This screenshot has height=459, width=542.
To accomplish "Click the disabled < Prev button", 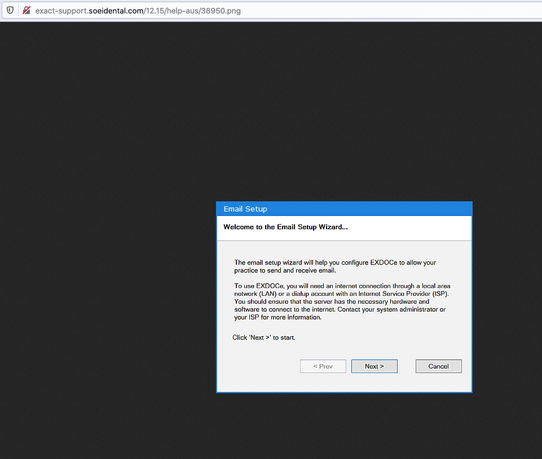I will click(323, 366).
